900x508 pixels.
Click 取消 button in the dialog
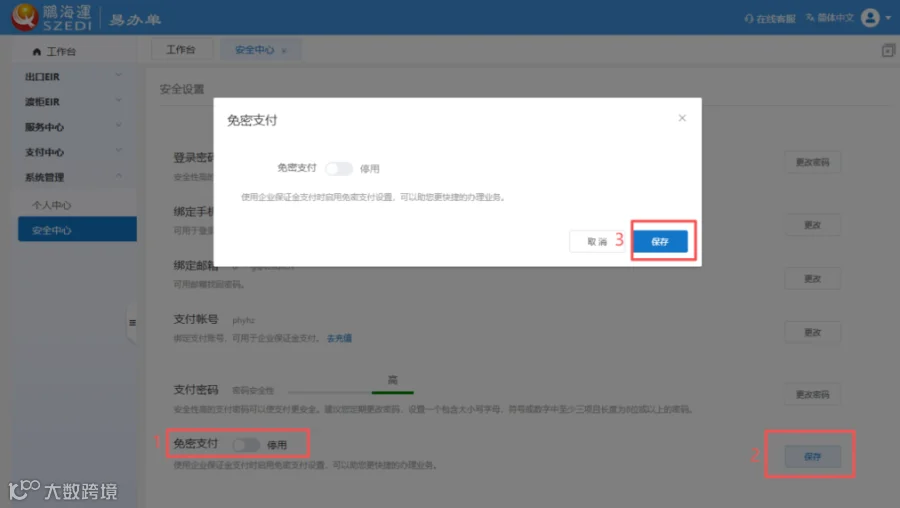pos(597,241)
